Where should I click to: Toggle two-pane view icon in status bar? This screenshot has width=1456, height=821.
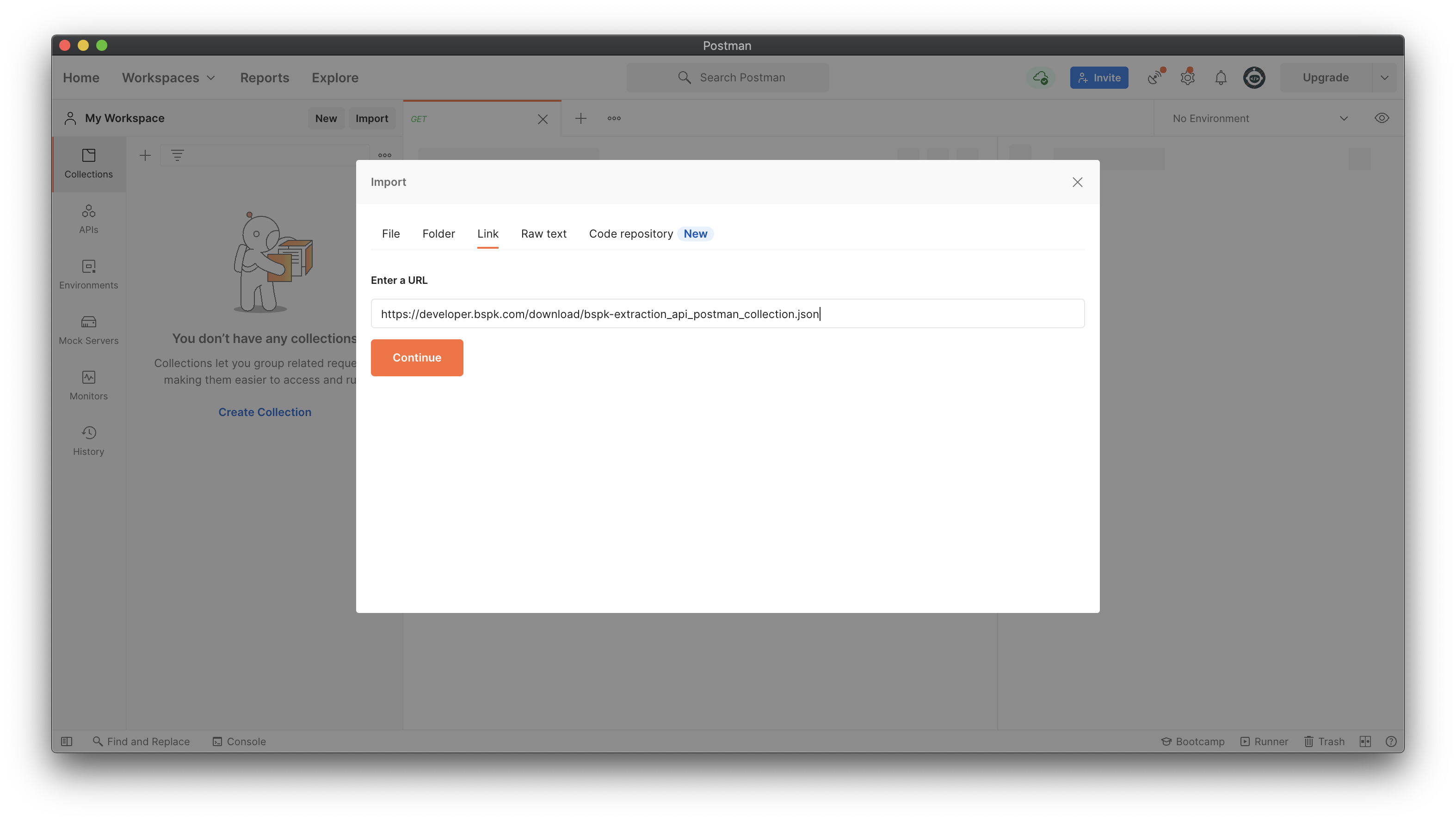(x=1365, y=741)
